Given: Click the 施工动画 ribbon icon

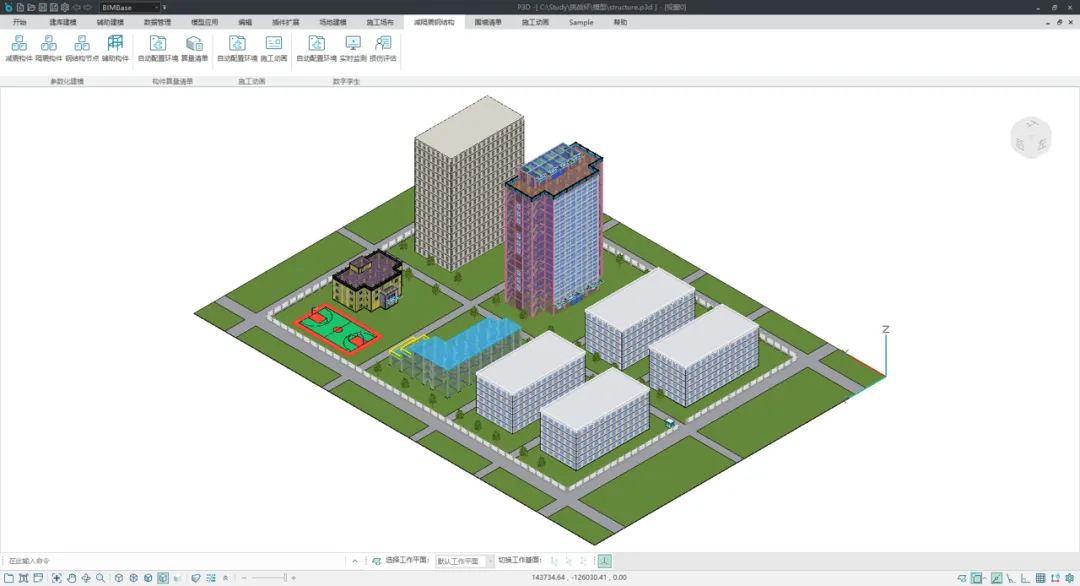Looking at the screenshot, I should click(274, 44).
